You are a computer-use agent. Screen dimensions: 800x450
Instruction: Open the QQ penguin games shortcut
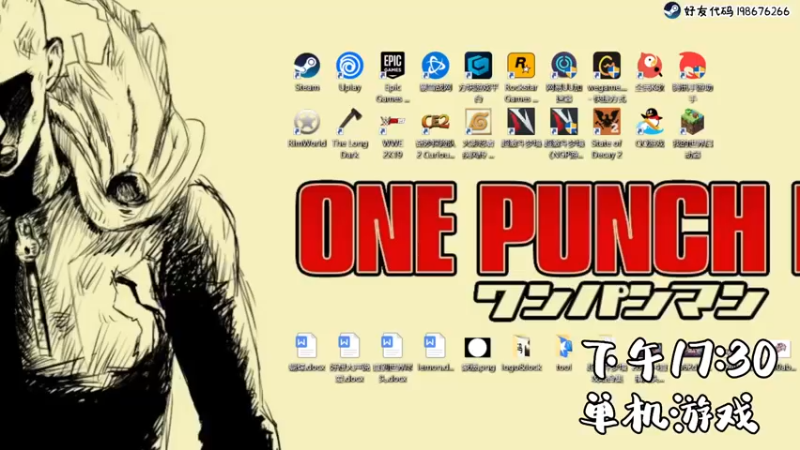click(x=649, y=122)
